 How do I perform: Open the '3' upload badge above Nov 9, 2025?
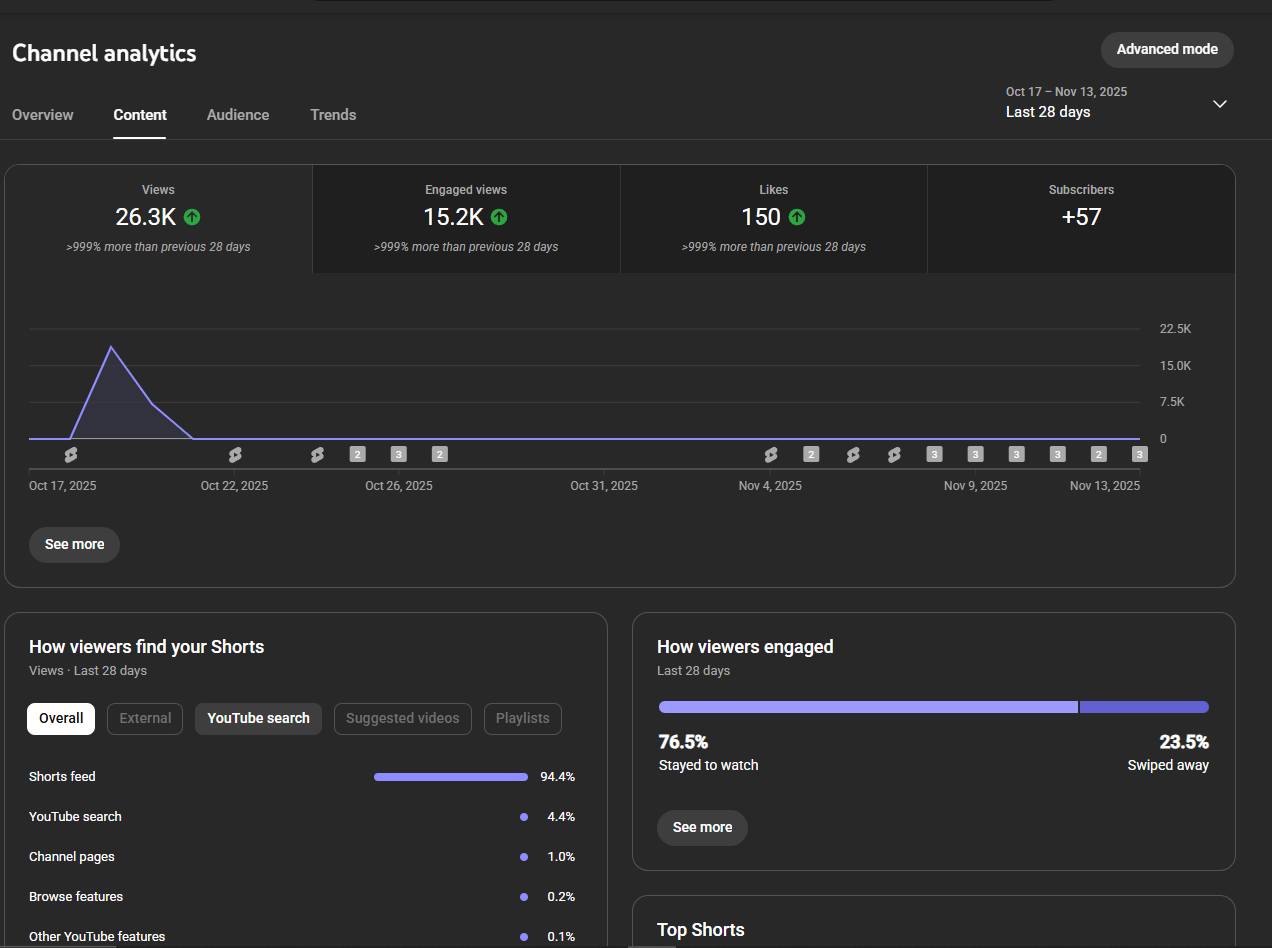pyautogui.click(x=975, y=454)
